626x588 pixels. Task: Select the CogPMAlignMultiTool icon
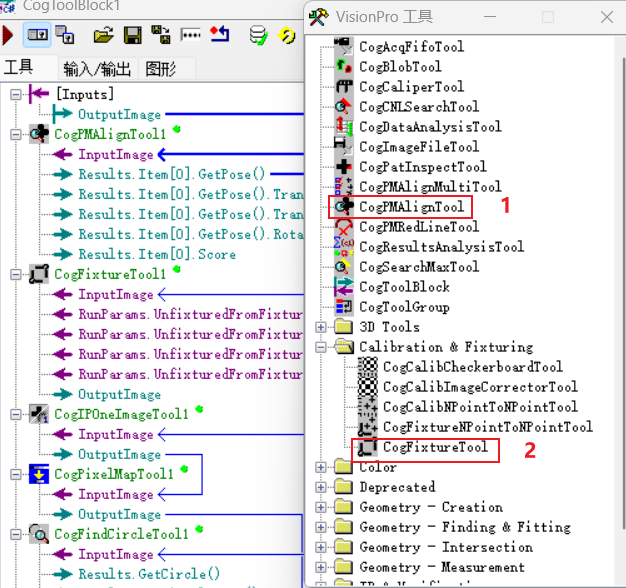click(343, 186)
